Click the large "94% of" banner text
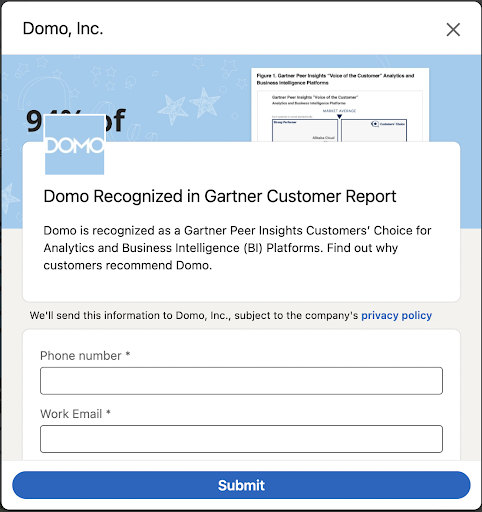Screen dimensions: 482x512 tap(76, 121)
